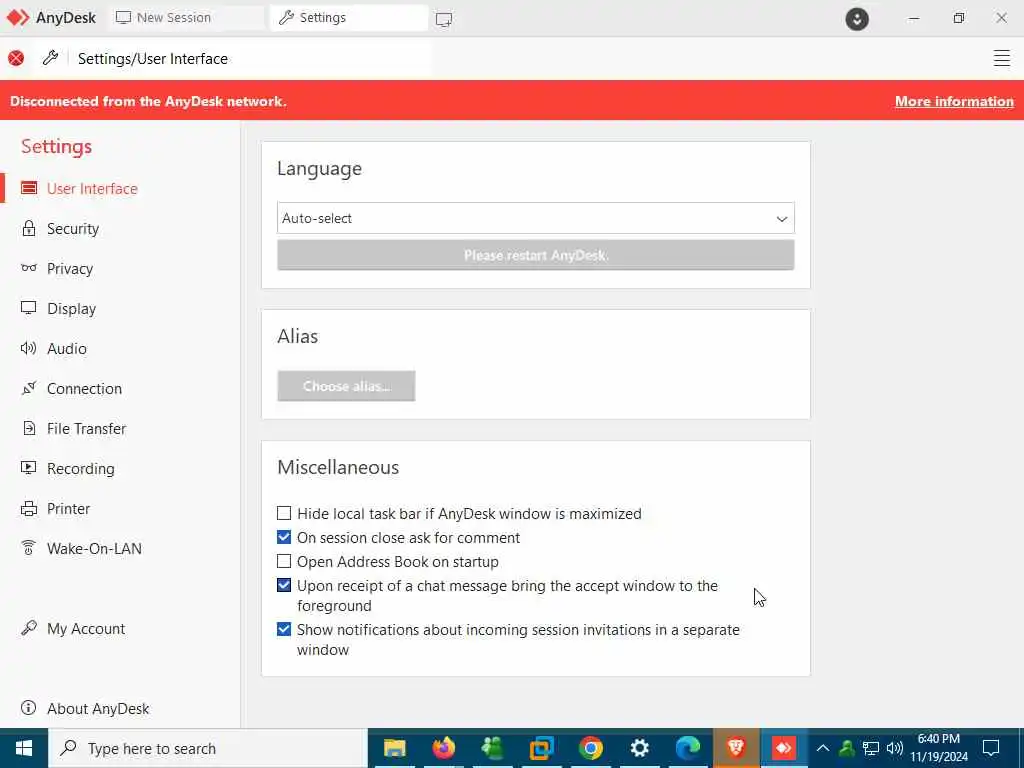The height and width of the screenshot is (768, 1024).
Task: Open About AnyDesk page
Action: [98, 709]
